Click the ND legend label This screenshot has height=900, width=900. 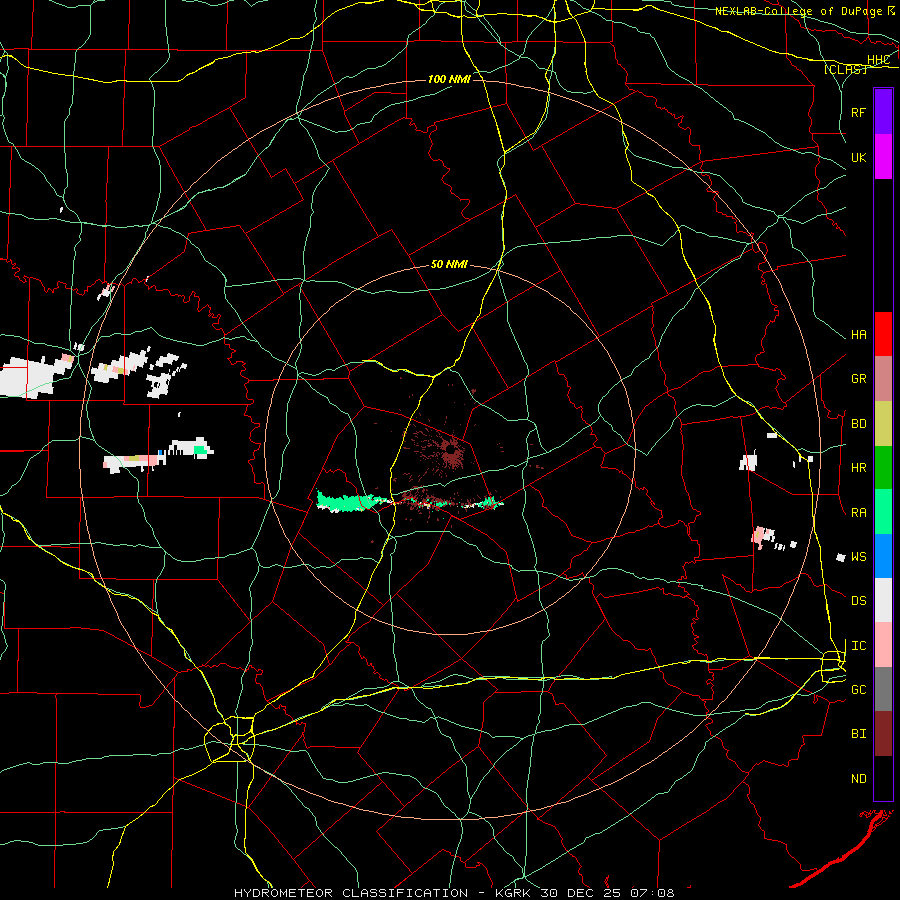point(858,779)
